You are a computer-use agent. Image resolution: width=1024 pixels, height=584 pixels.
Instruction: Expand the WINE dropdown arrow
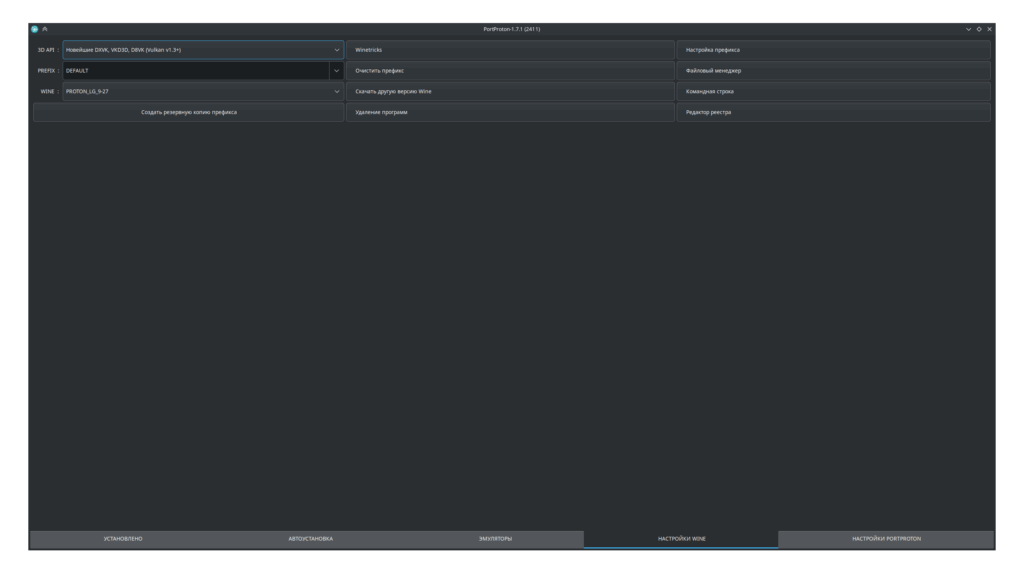[337, 91]
